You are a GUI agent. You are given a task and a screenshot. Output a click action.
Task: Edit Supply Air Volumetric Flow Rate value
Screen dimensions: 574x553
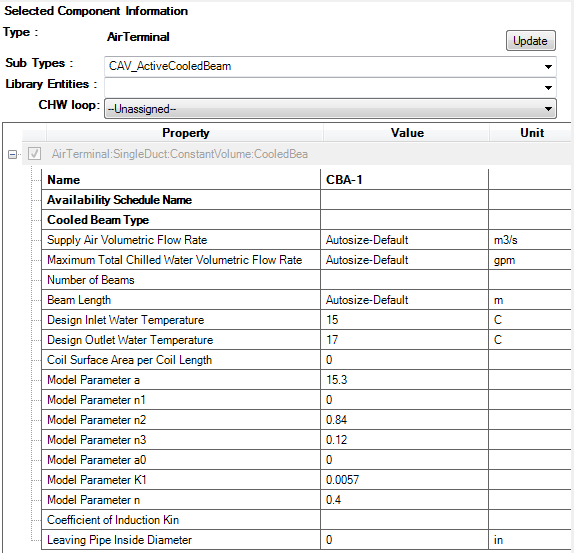coord(404,240)
